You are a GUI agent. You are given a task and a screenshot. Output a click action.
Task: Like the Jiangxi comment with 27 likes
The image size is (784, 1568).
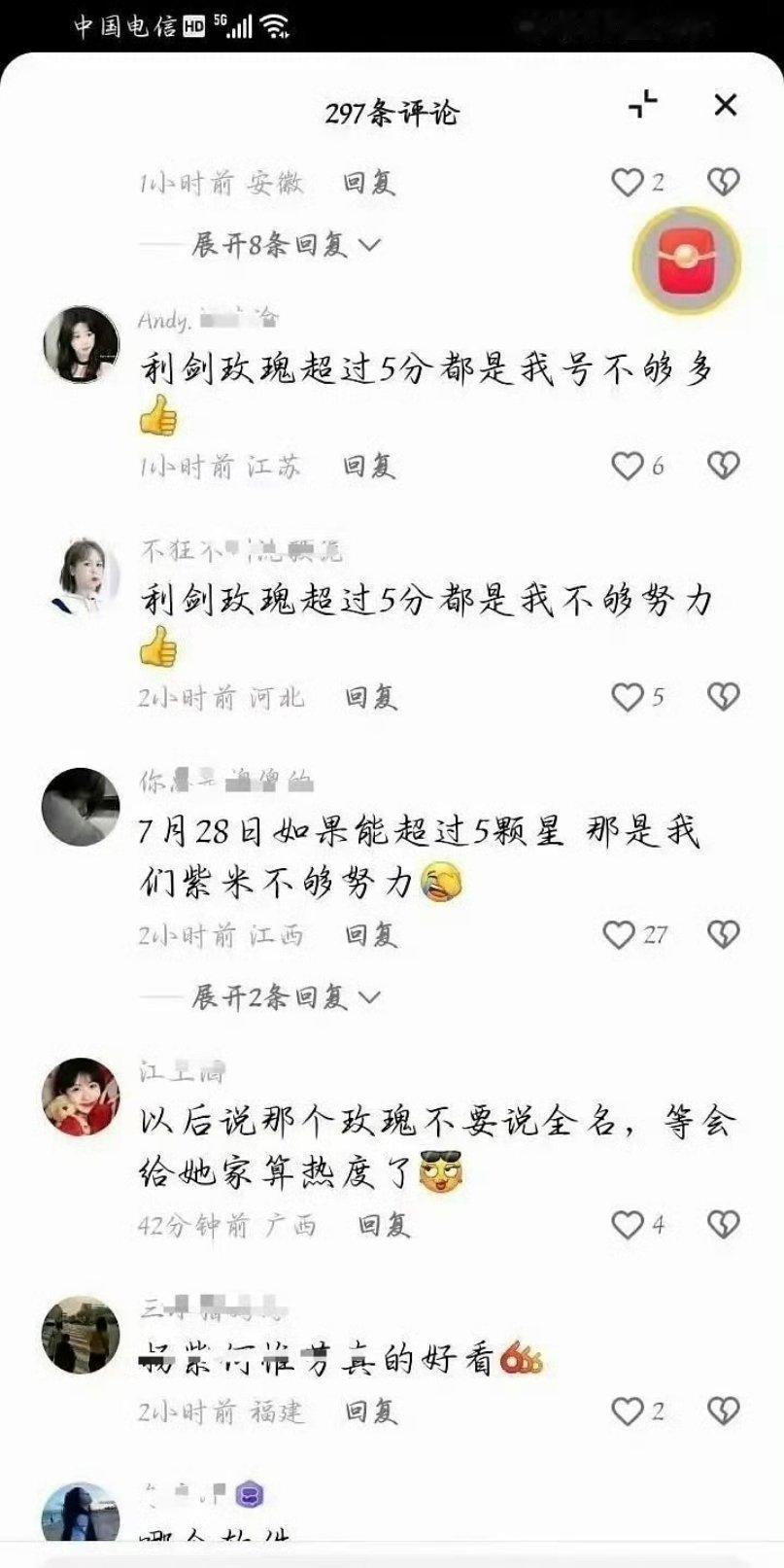619,934
